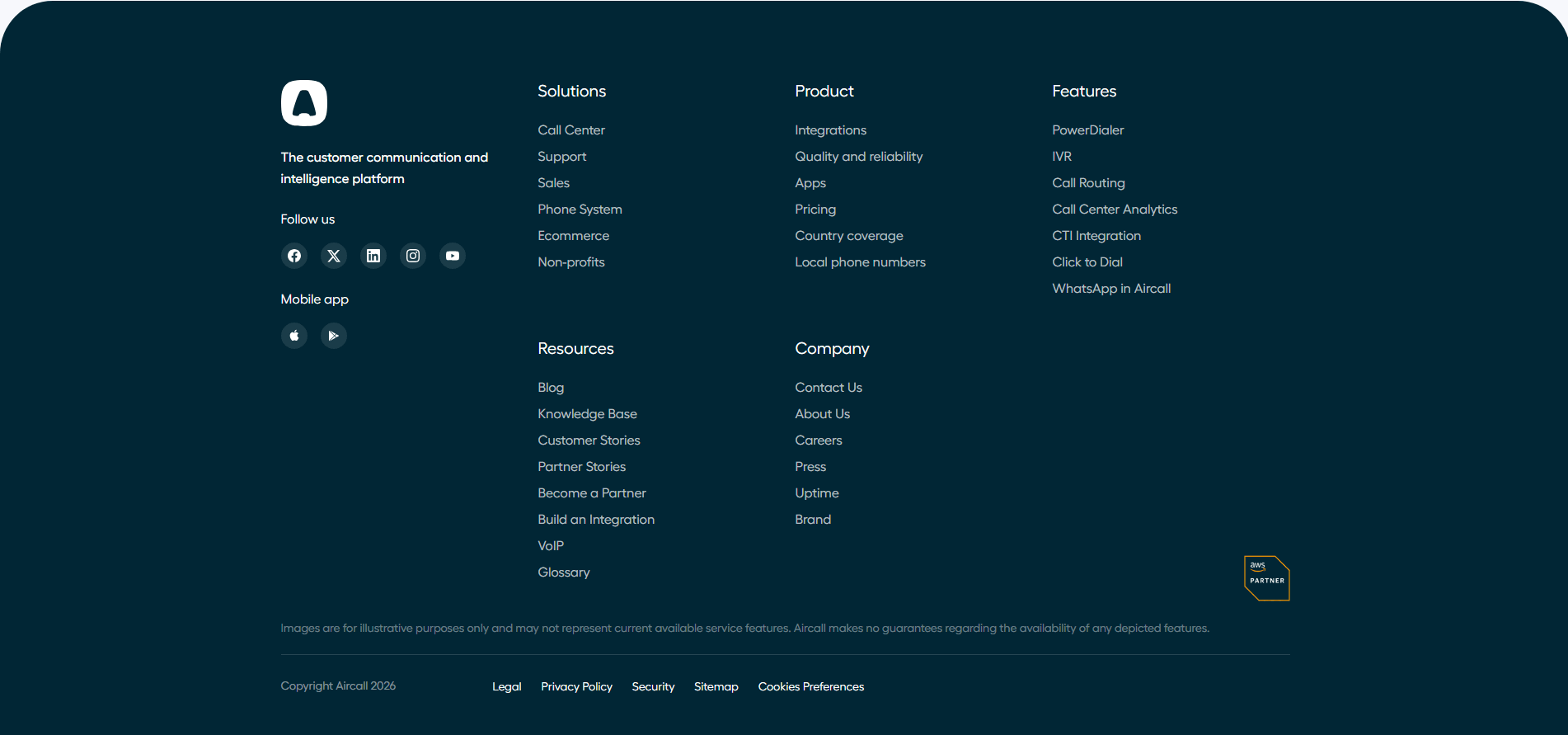Open the Instagram social icon
Screen dimensions: 1568x735
pyautogui.click(x=413, y=256)
